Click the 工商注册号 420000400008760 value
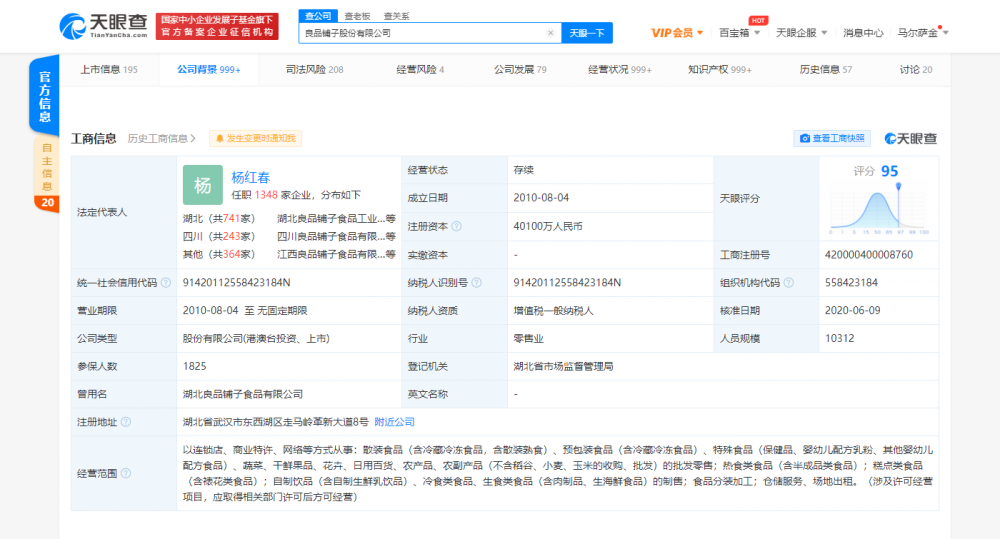Image resolution: width=1000 pixels, height=539 pixels. 869,255
